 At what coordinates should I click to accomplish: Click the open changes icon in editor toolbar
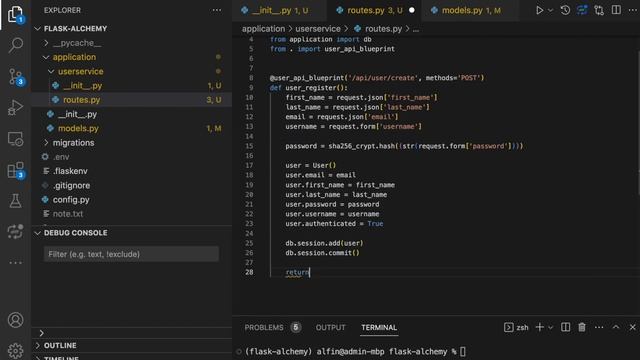point(599,10)
